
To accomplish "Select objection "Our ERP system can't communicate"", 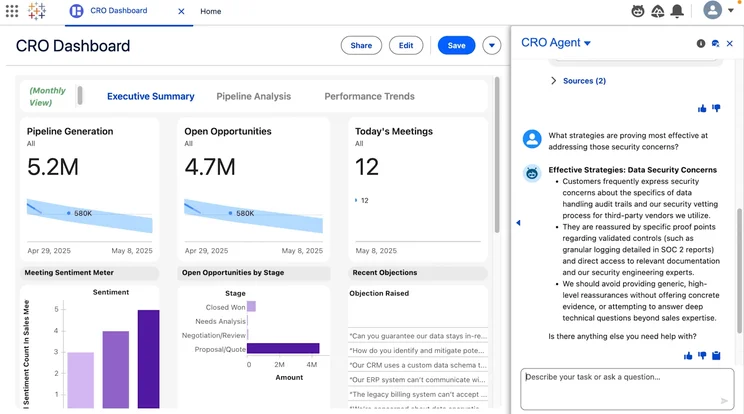I will point(418,380).
